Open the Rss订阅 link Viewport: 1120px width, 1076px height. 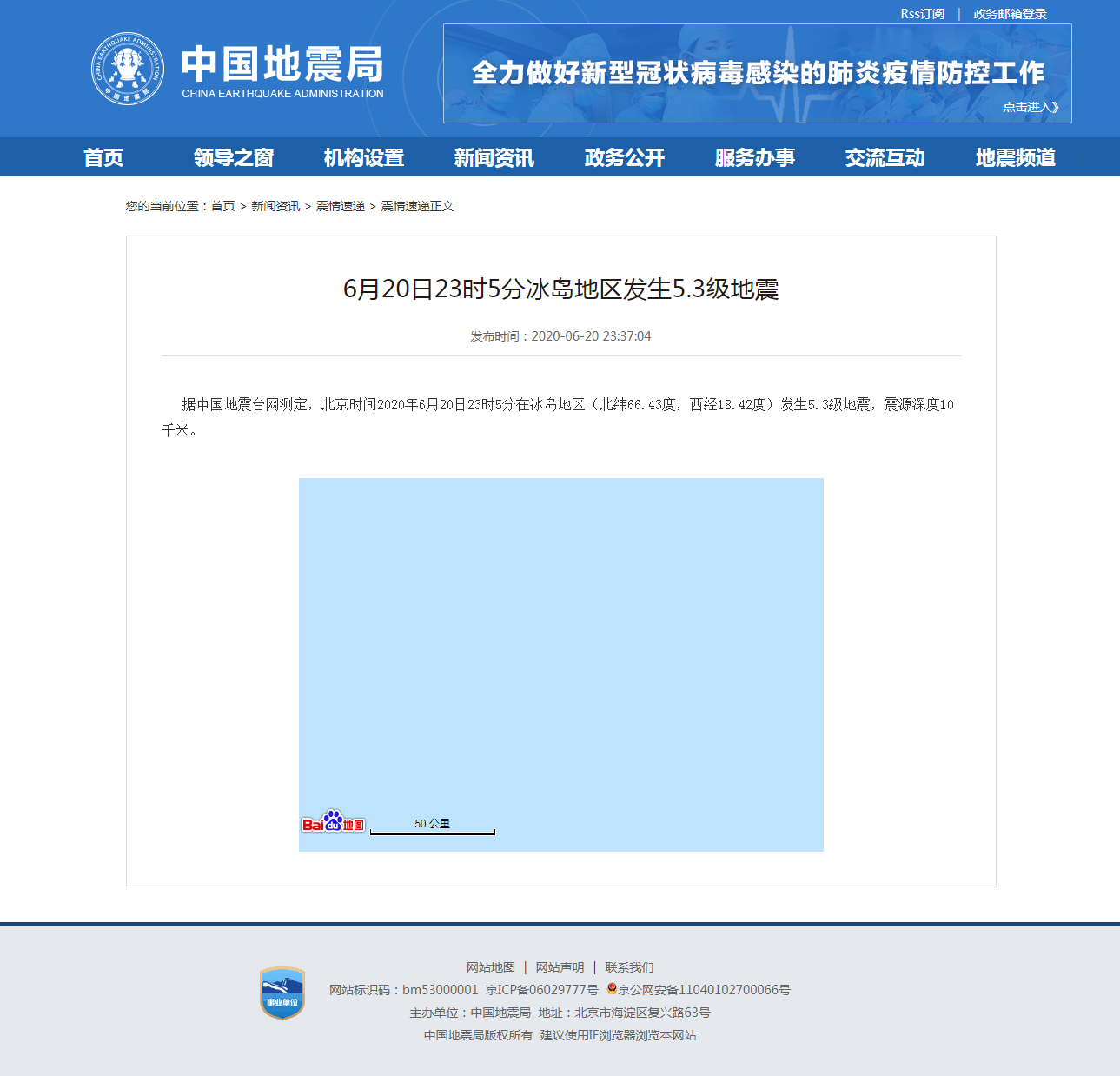tap(921, 12)
